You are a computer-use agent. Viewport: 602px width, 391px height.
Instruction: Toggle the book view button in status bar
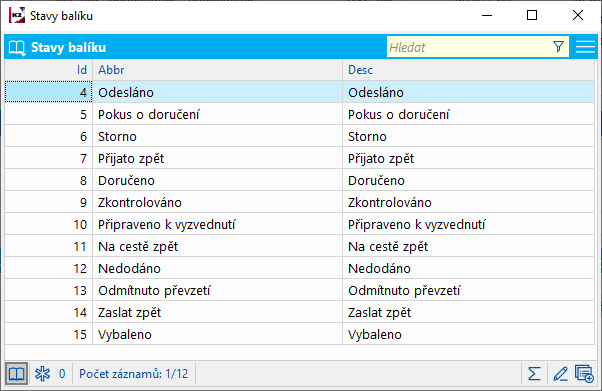coord(16,374)
